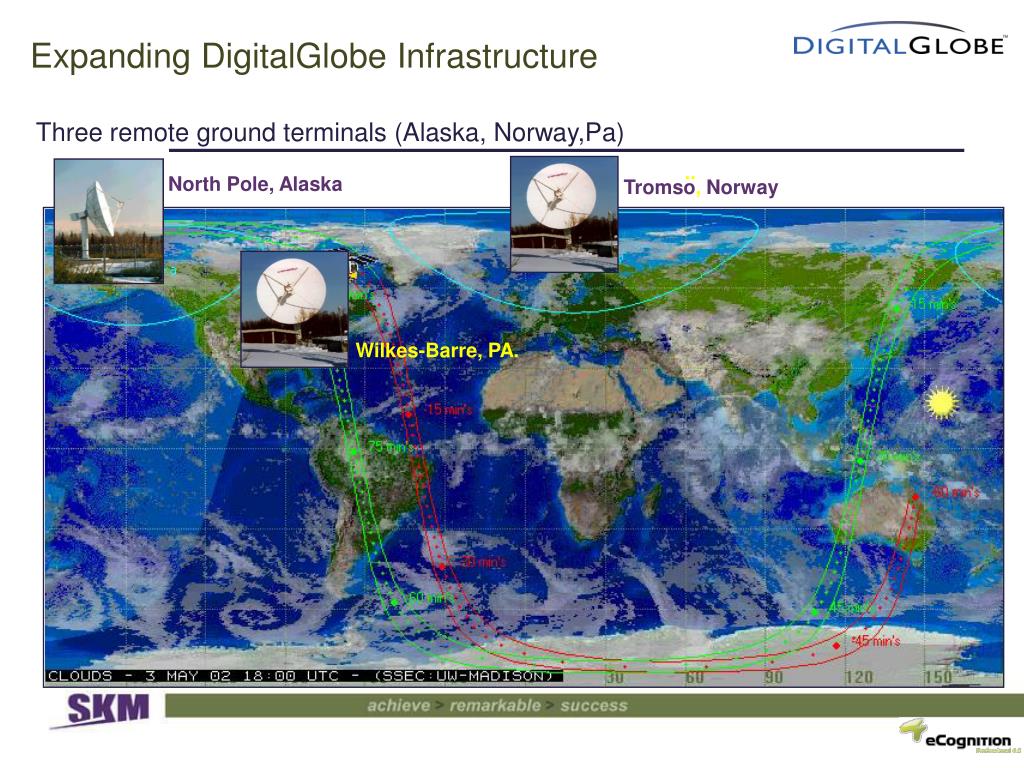Click the red '45 min's' orbit label
Image resolution: width=1024 pixels, height=768 pixels.
tap(877, 641)
